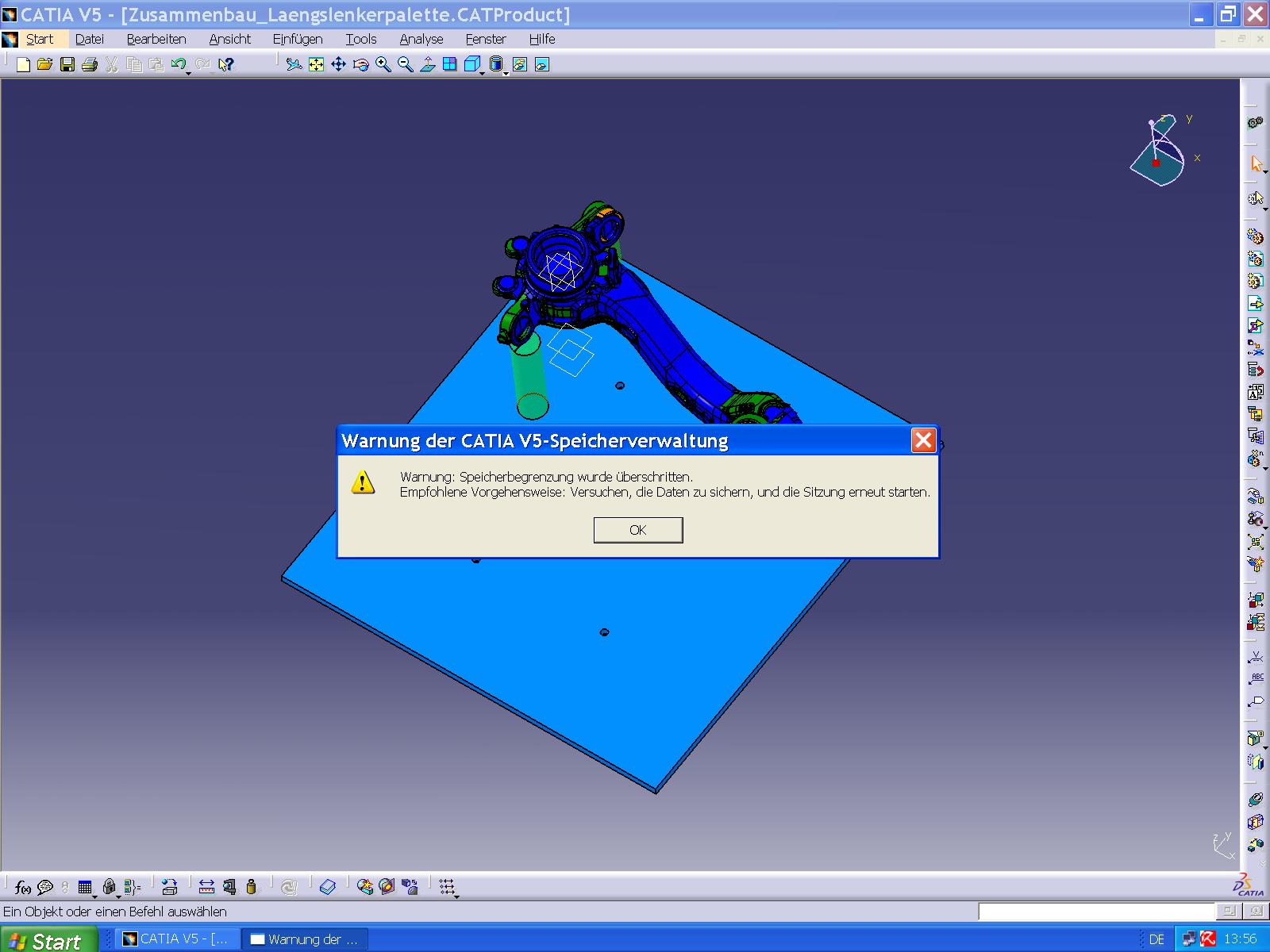Click the Swap visible space icon
Image resolution: width=1270 pixels, height=952 pixels.
[542, 64]
